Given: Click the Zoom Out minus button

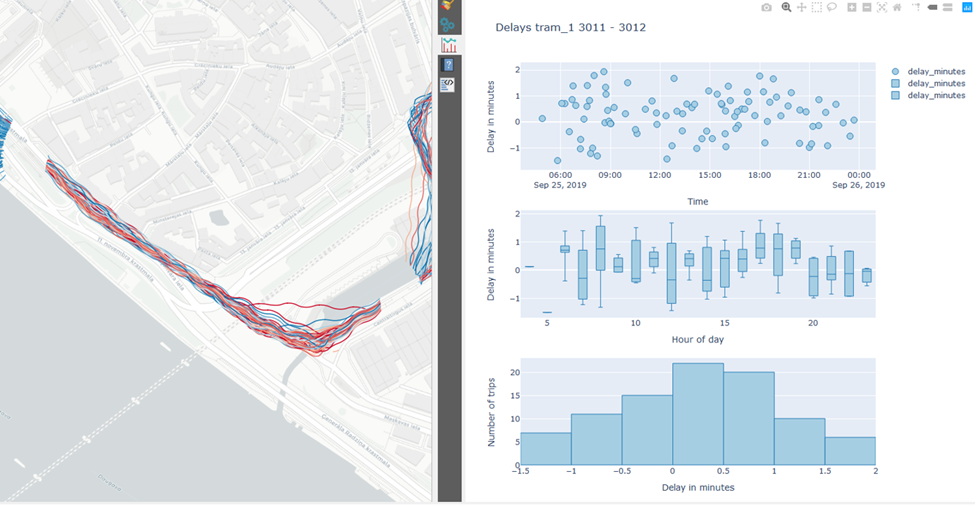Looking at the screenshot, I should [866, 7].
